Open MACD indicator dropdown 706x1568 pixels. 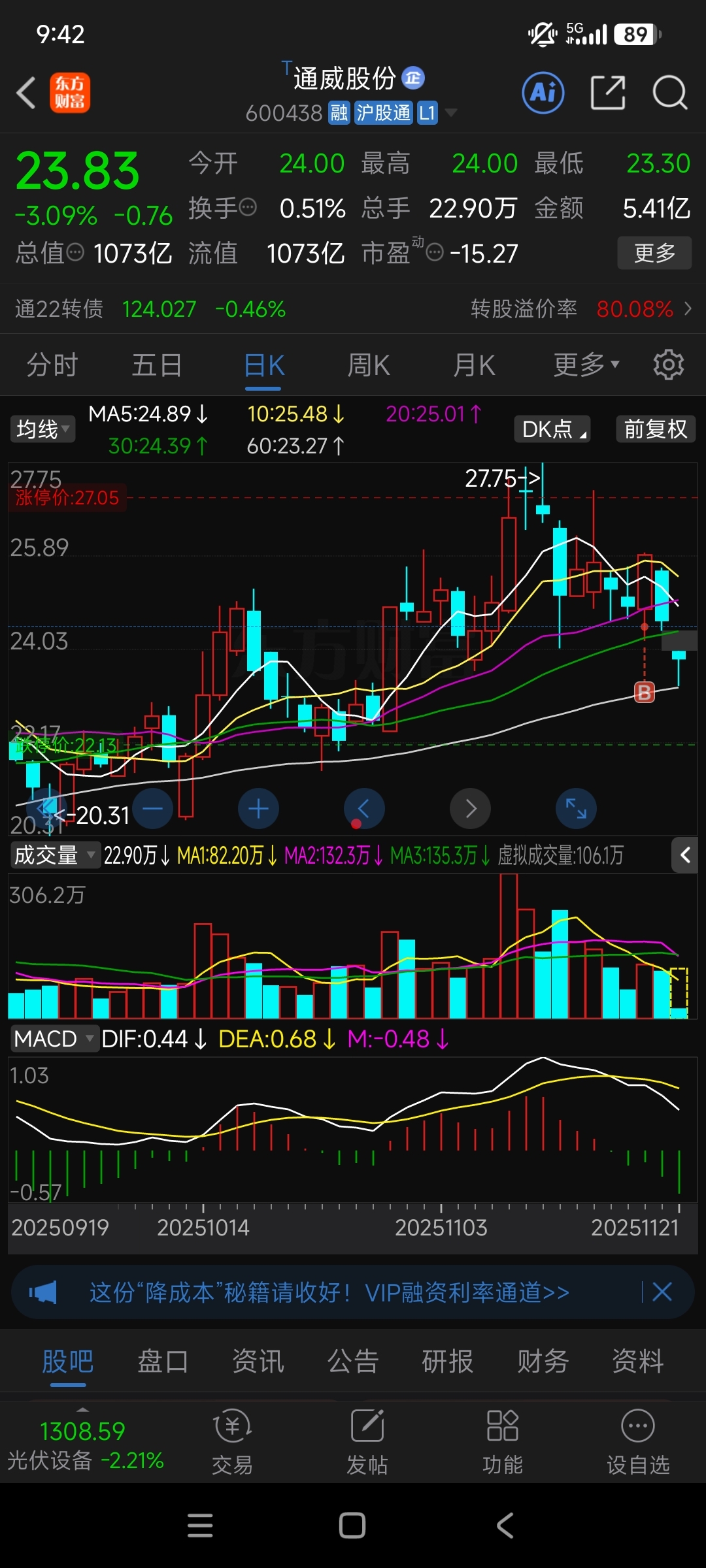point(55,1038)
